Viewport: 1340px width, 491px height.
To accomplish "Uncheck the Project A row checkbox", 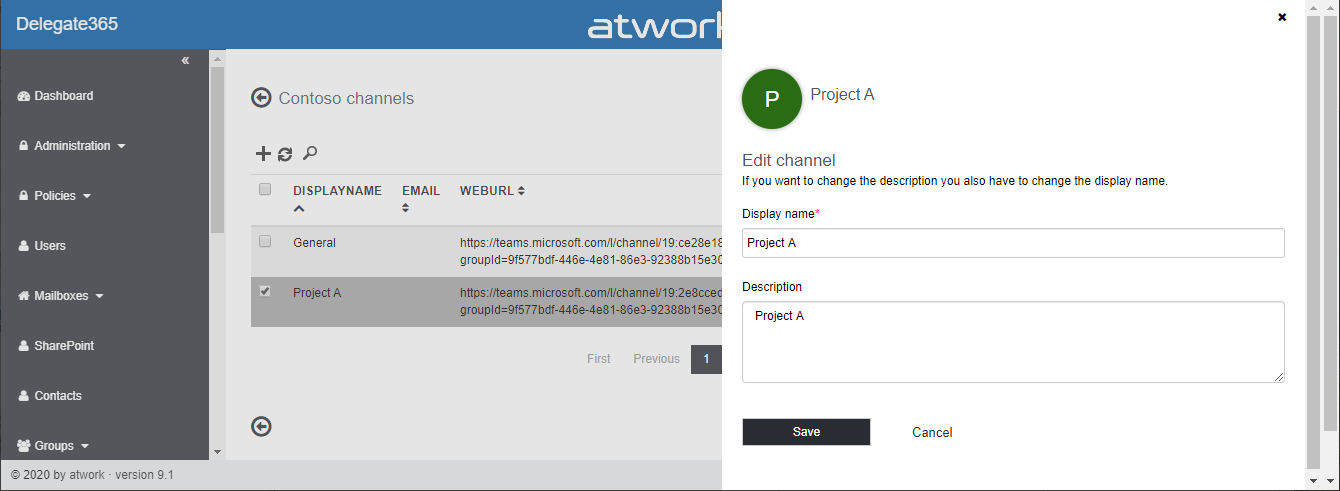I will (x=265, y=291).
